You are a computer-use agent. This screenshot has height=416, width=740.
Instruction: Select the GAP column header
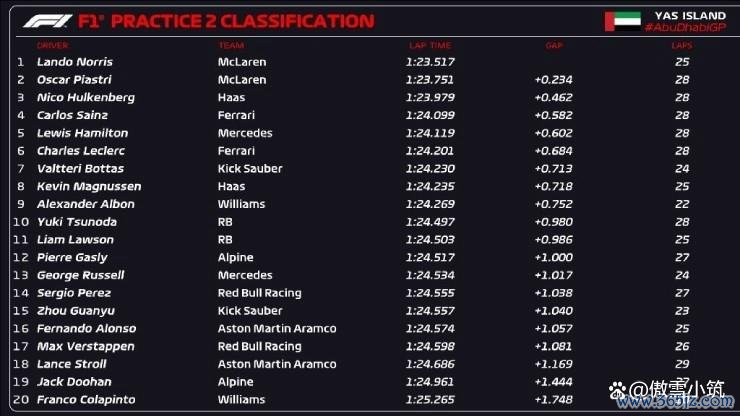[x=554, y=45]
